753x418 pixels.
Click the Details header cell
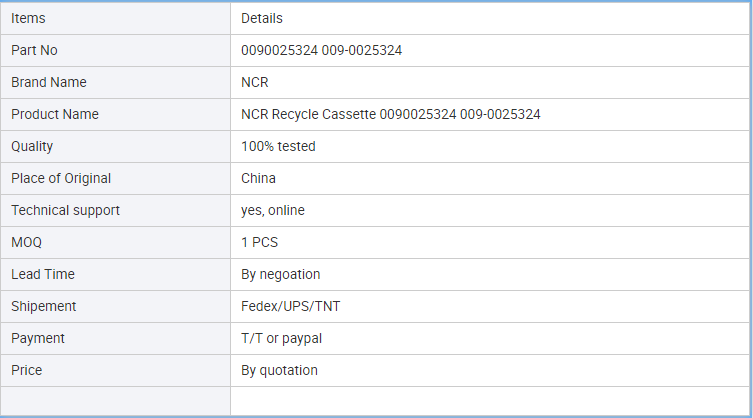pyautogui.click(x=490, y=18)
